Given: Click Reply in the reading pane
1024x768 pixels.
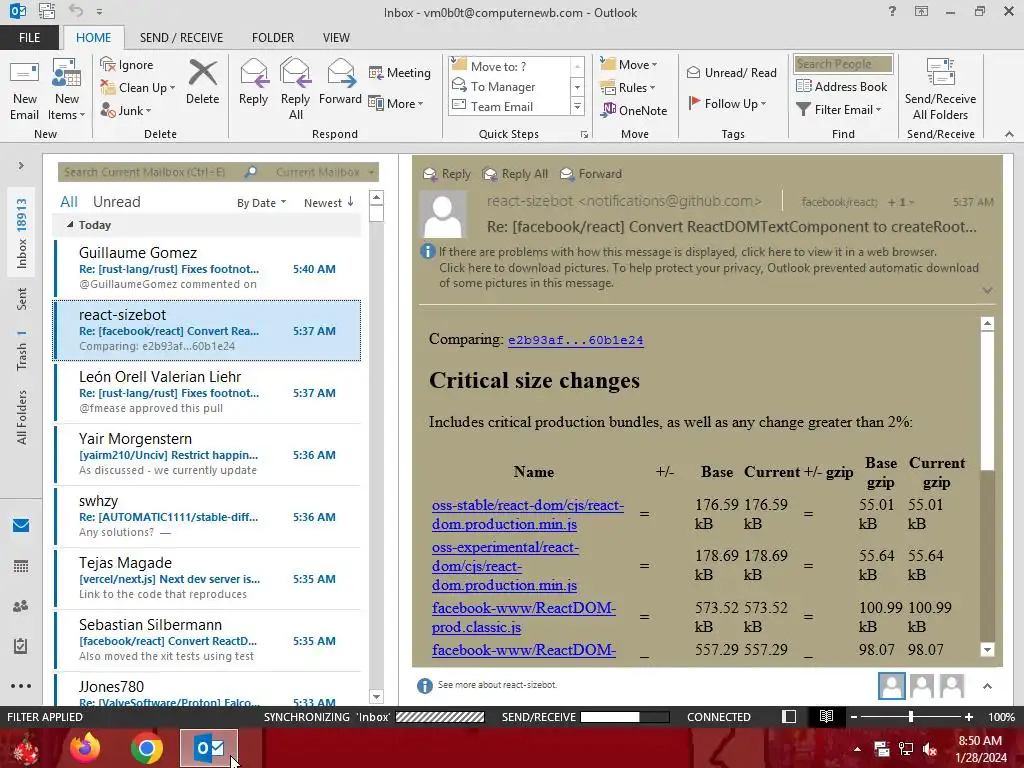Looking at the screenshot, I should 447,174.
